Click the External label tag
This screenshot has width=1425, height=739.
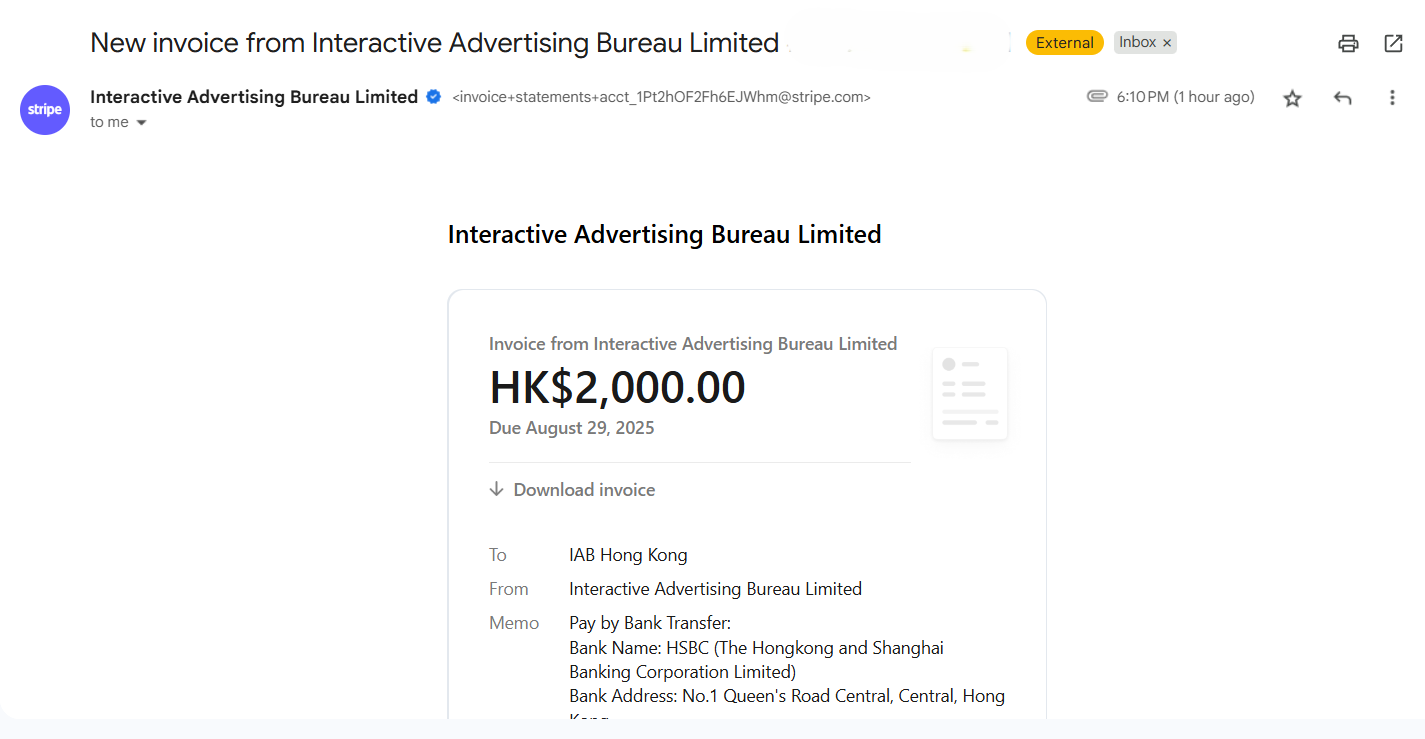[x=1064, y=43]
